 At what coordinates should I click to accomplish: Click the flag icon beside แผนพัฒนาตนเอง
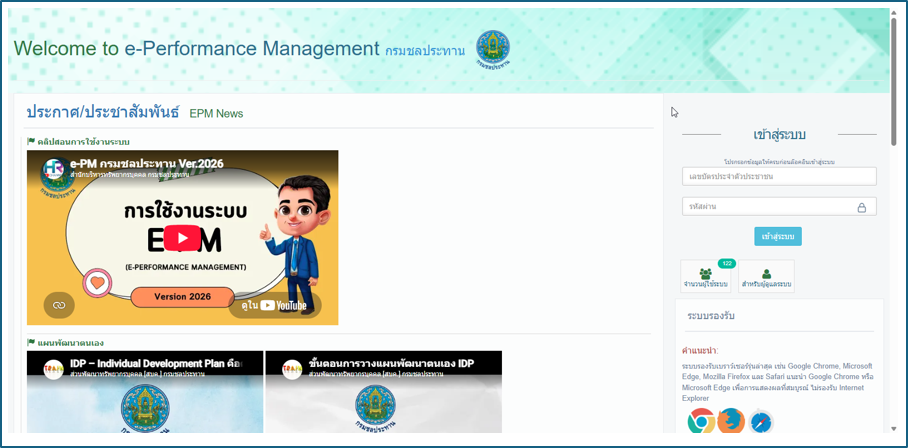click(x=31, y=343)
